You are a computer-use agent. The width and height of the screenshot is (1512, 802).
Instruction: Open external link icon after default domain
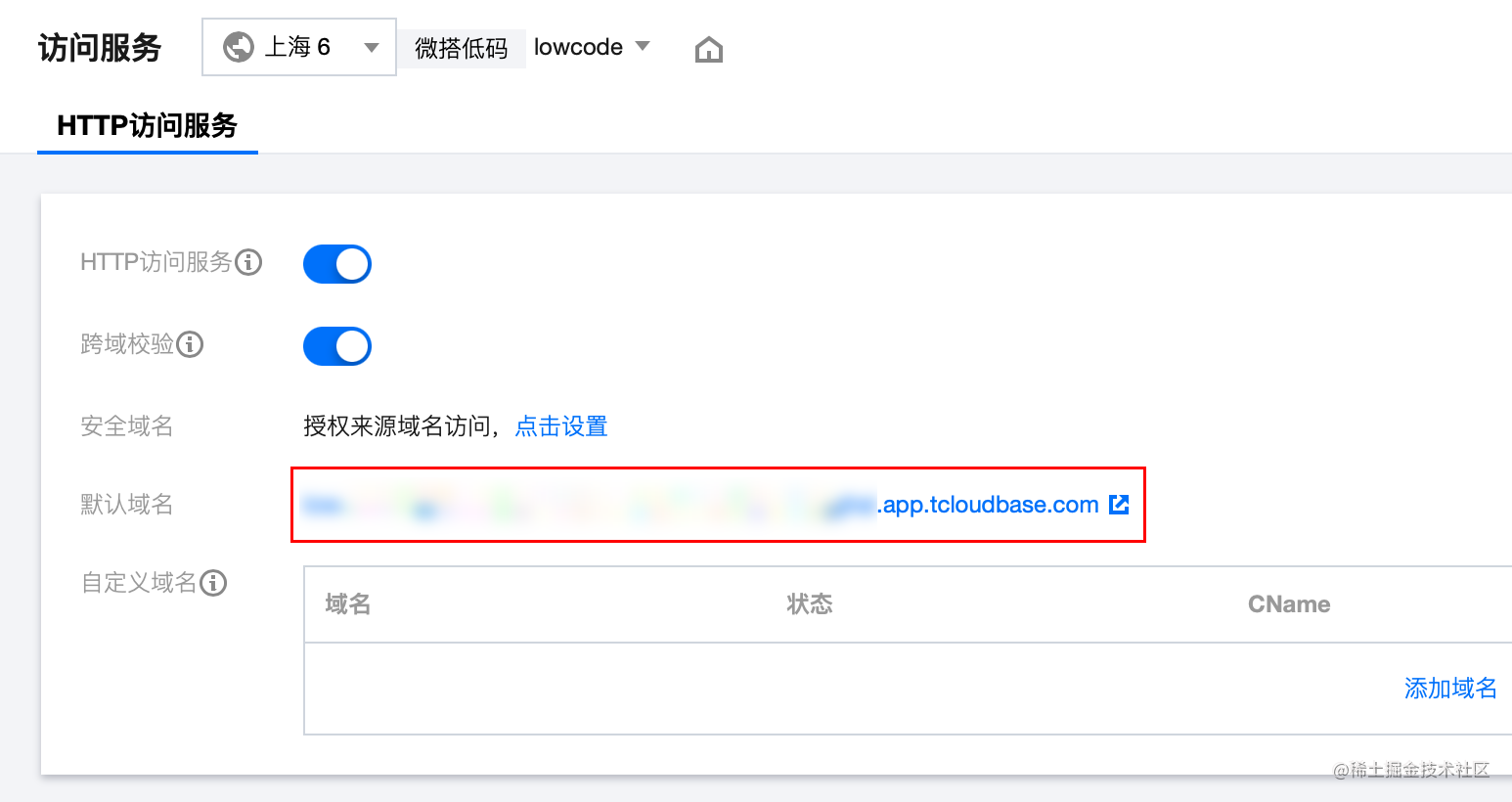point(1119,505)
